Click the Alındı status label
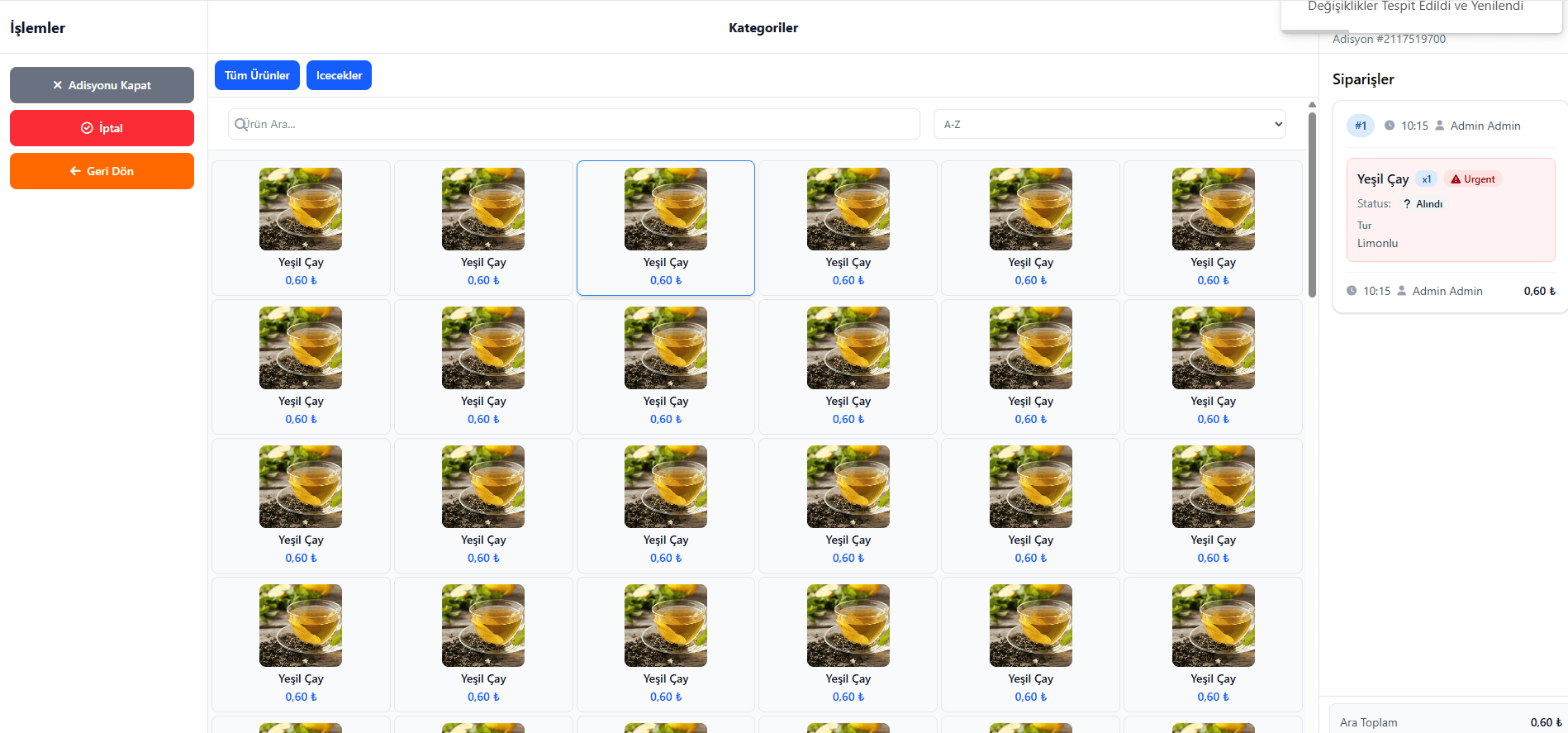The image size is (1568, 733). pyautogui.click(x=1429, y=204)
